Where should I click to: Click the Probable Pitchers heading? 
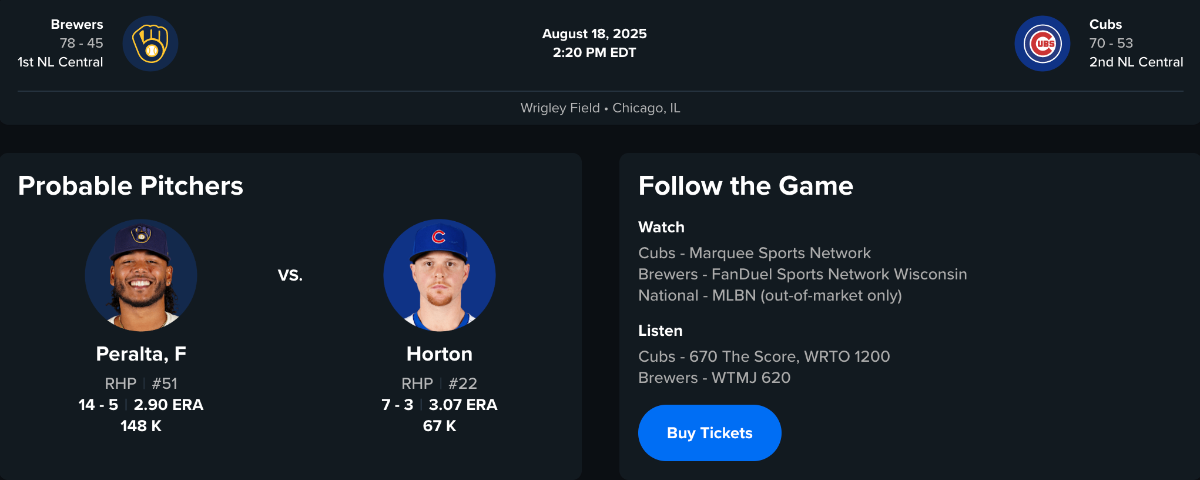pos(131,186)
